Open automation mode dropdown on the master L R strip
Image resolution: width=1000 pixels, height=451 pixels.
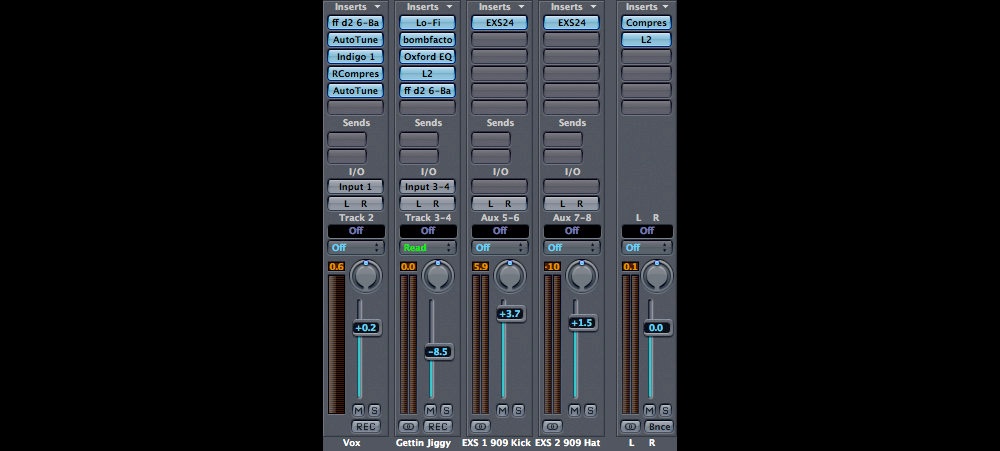click(647, 247)
